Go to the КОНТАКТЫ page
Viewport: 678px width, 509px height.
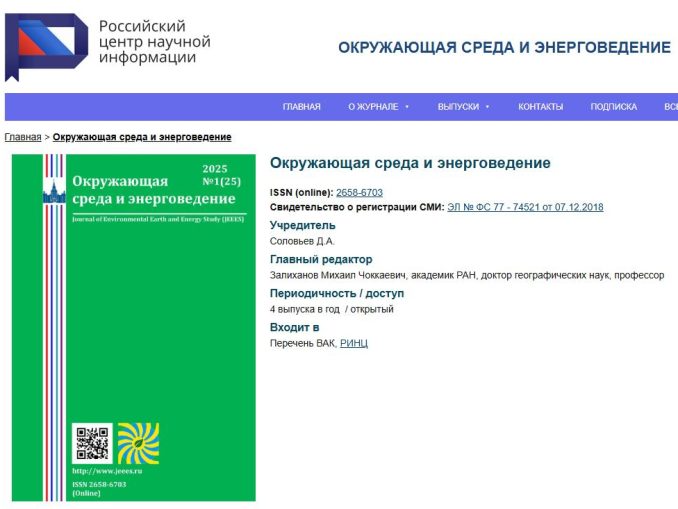click(540, 107)
